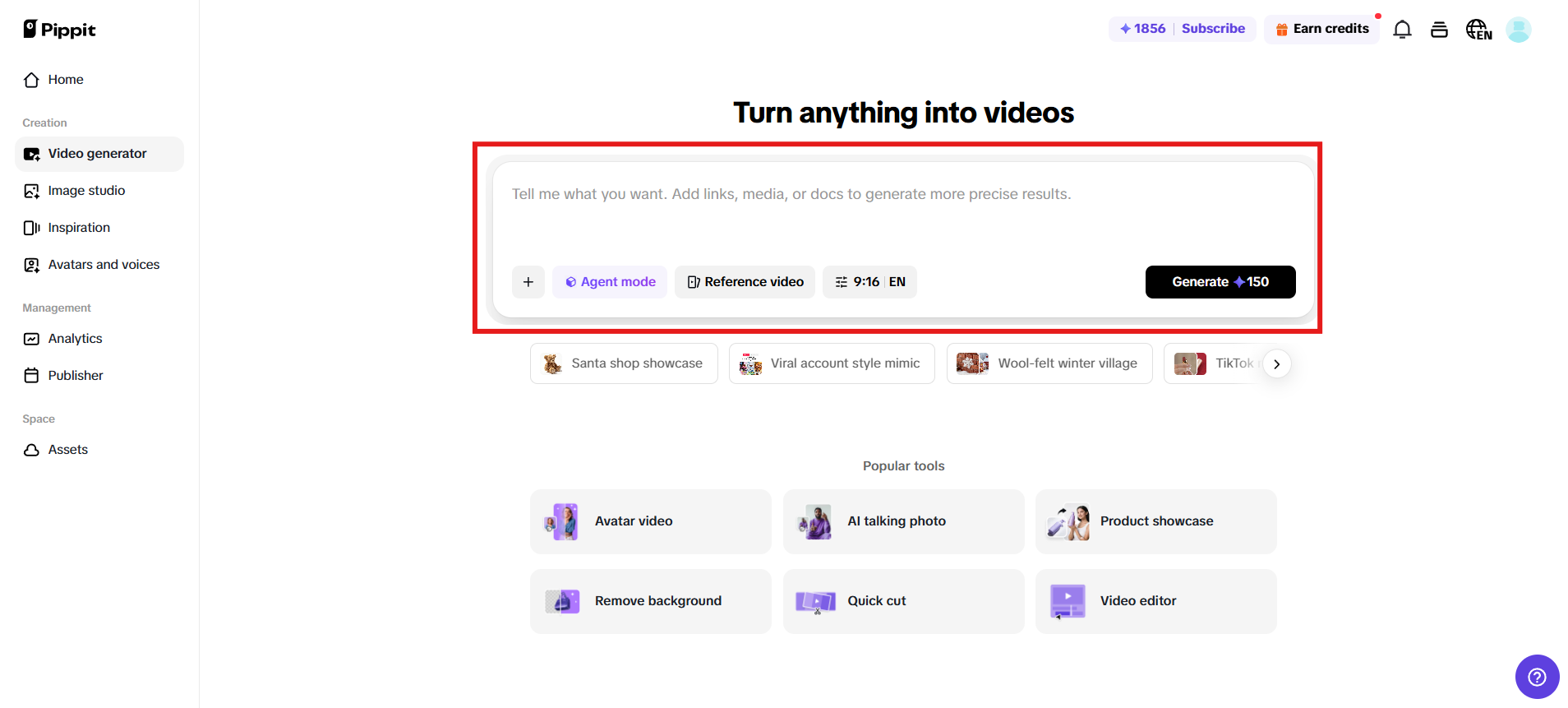This screenshot has height=708, width=1568.
Task: Click the Subscribe link
Action: 1213,29
